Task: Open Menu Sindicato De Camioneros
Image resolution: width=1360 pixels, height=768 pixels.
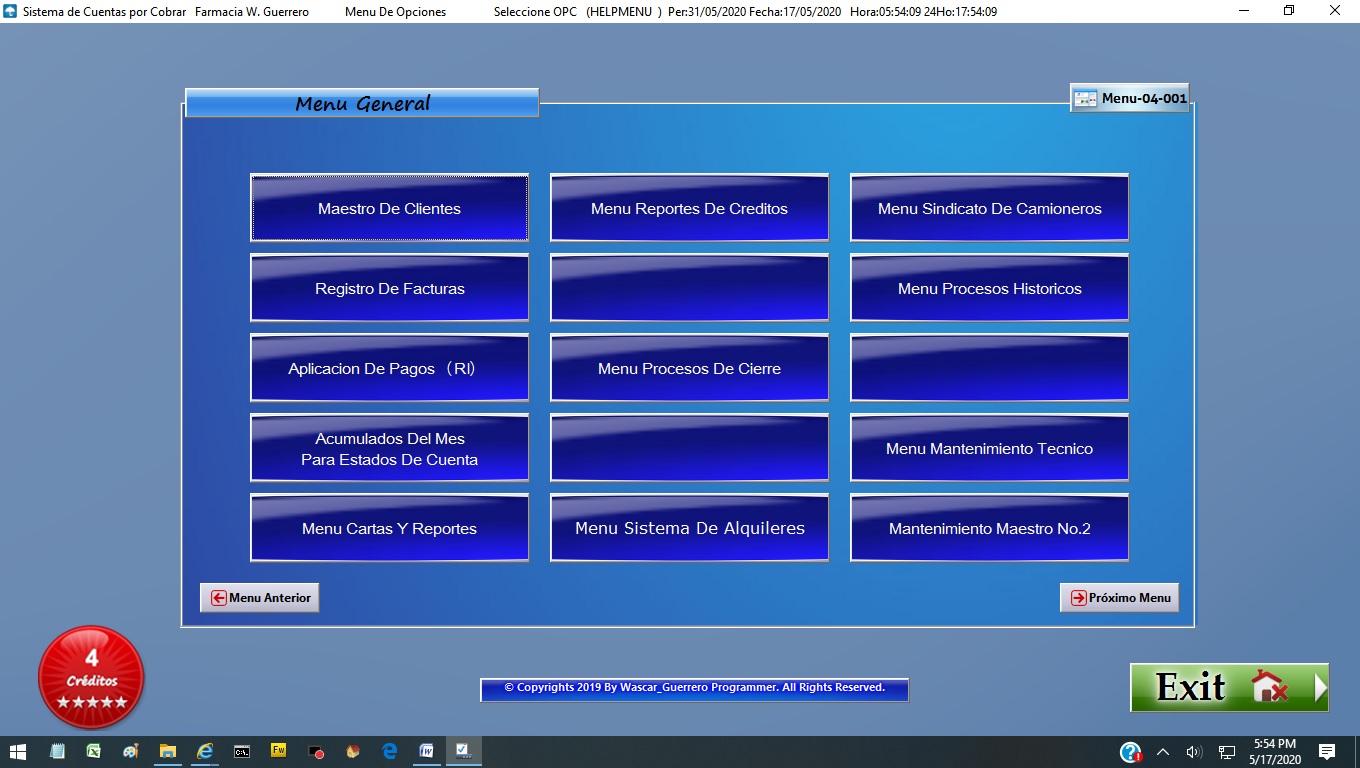Action: (x=989, y=208)
